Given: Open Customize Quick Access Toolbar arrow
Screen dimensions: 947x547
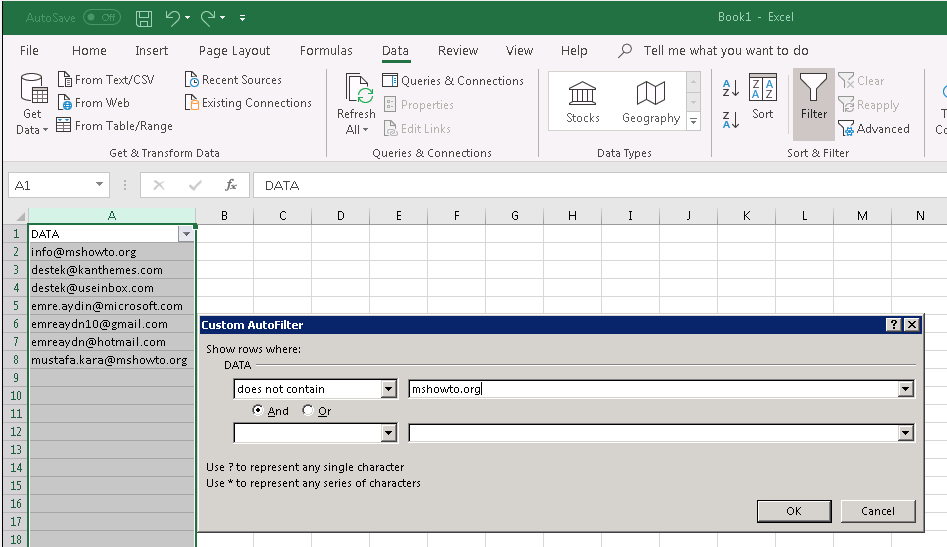Looking at the screenshot, I should (242, 18).
